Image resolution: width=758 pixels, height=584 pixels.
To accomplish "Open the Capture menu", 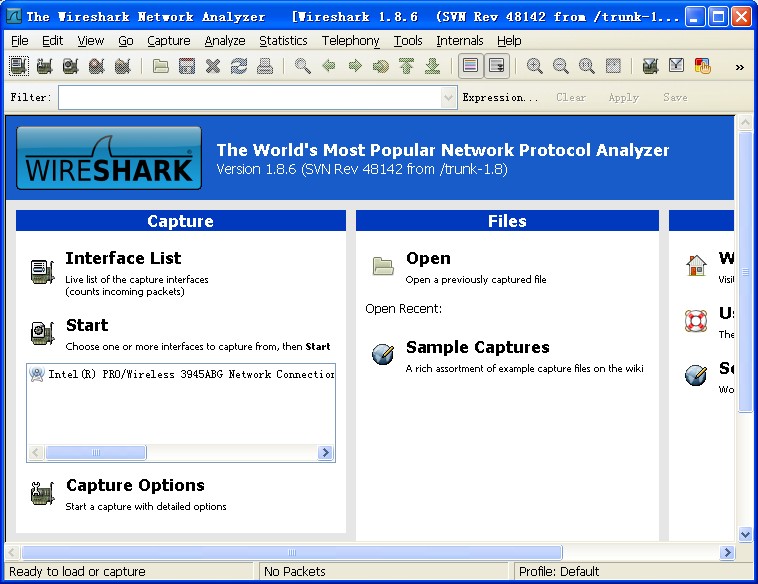I will click(169, 41).
